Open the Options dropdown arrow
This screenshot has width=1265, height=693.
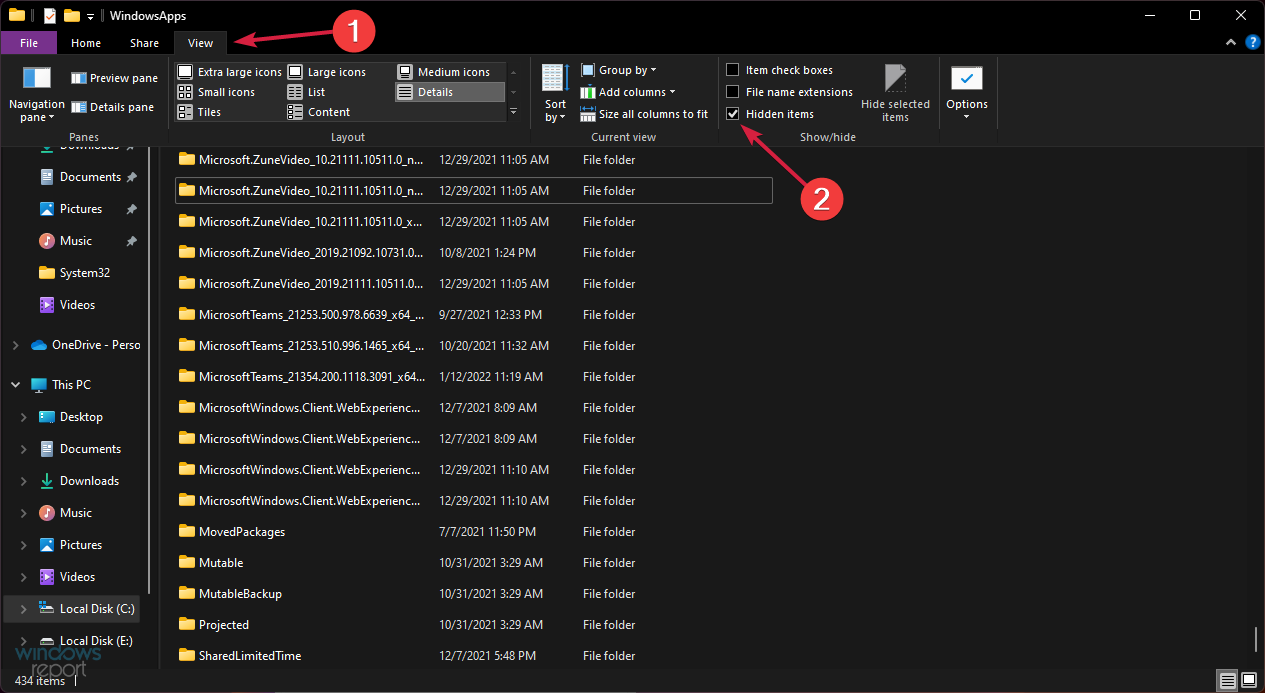(967, 117)
